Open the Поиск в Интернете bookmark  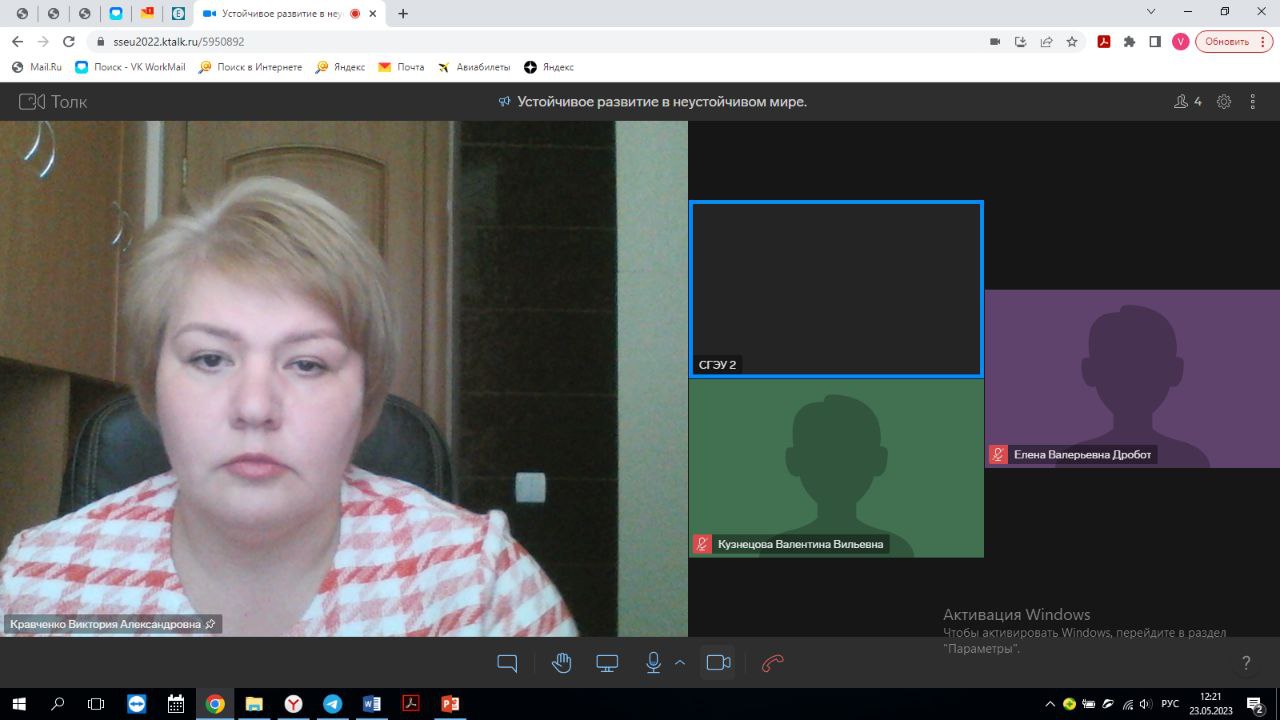(x=250, y=67)
